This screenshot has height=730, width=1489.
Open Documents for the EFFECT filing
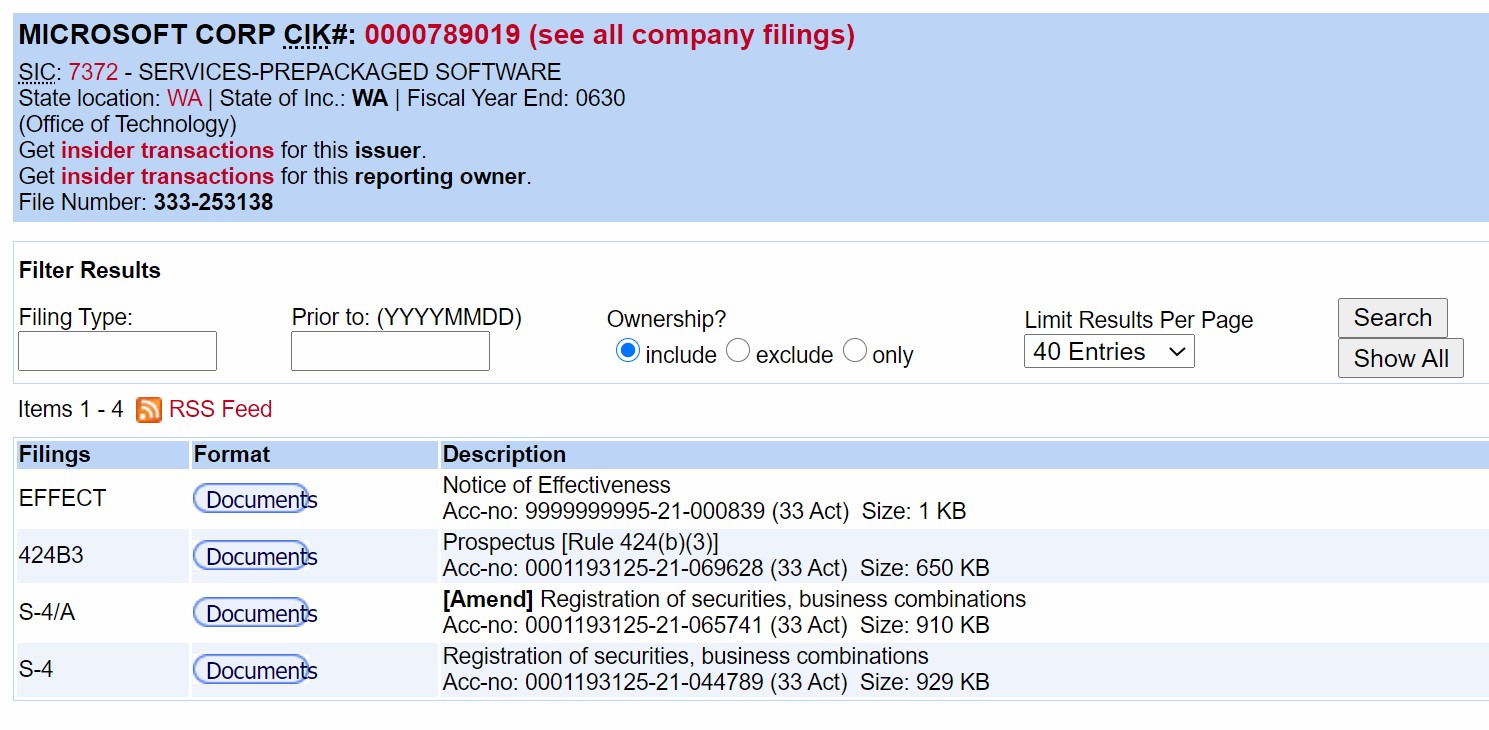pos(256,499)
